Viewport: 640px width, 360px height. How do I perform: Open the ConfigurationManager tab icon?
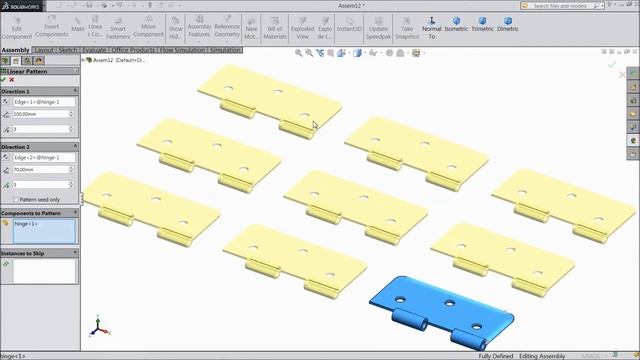tap(27, 61)
